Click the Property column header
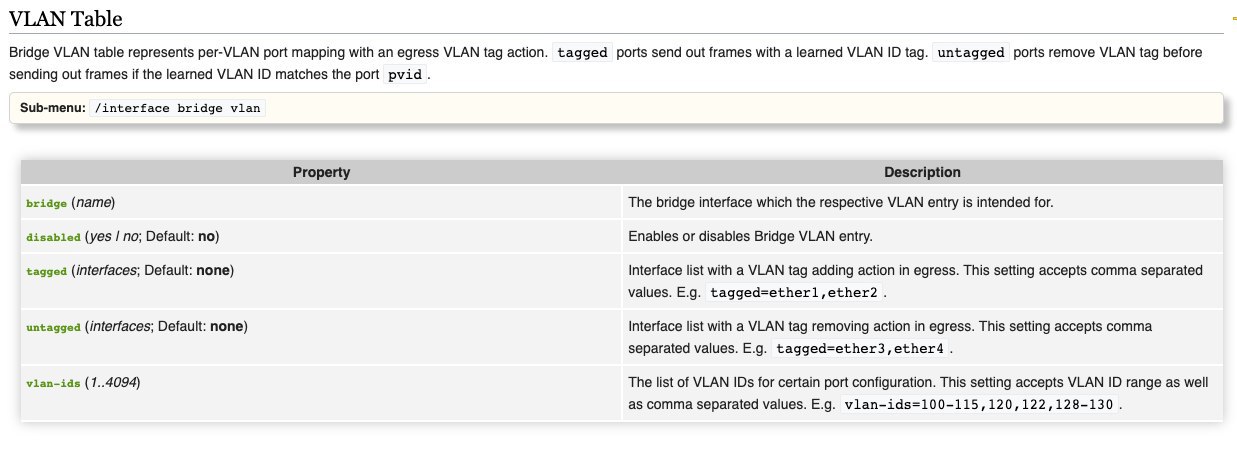1237x454 pixels. [x=321, y=172]
